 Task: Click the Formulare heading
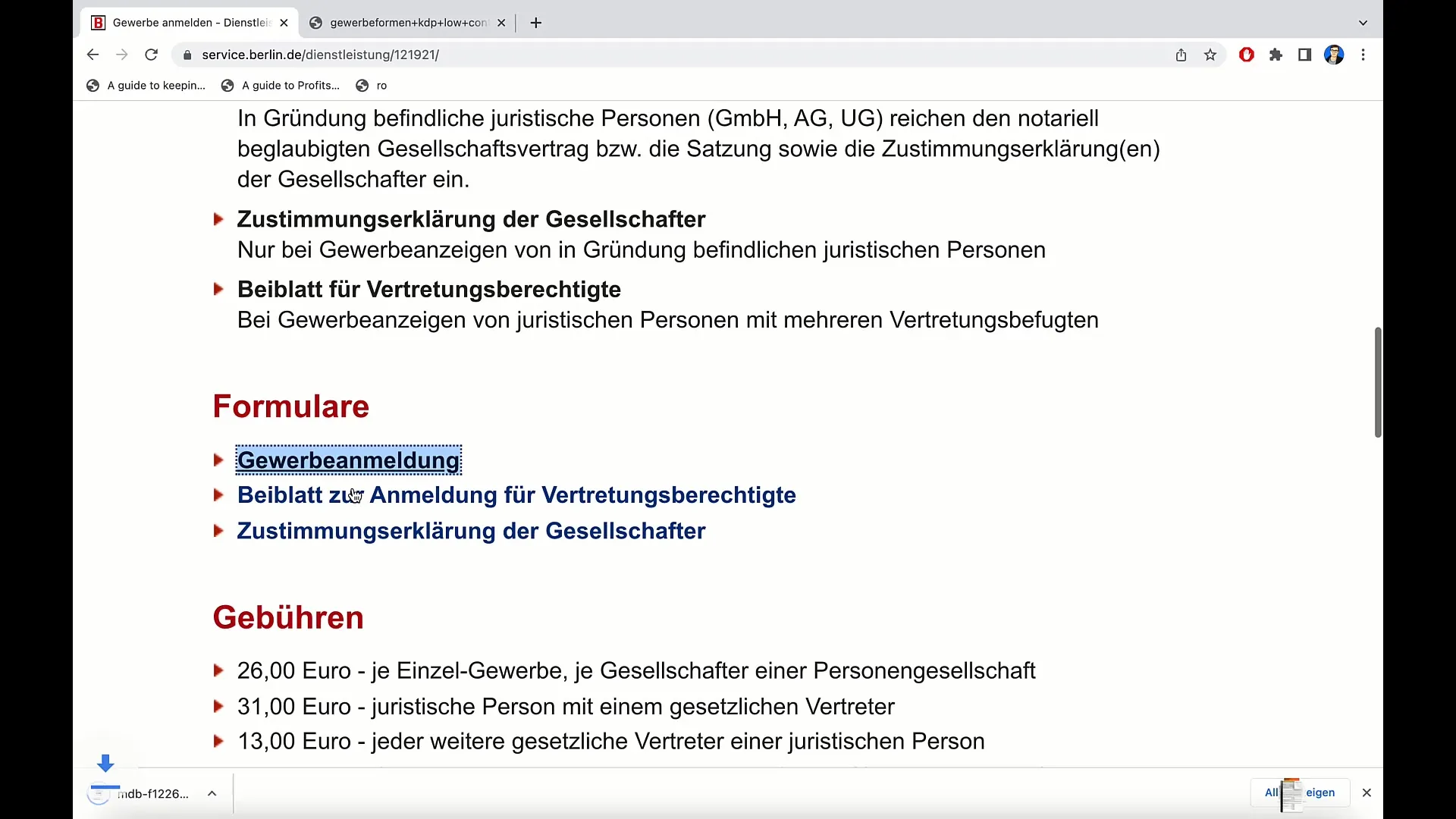coord(290,406)
